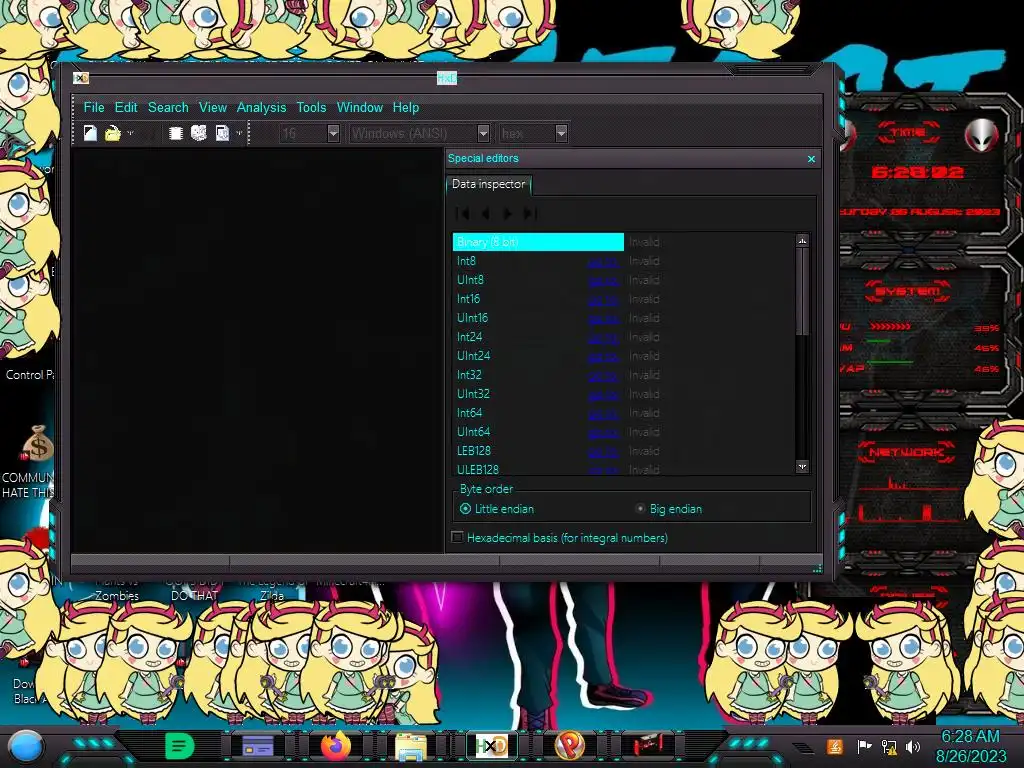Click the go to link for UInt16
1024x768 pixels.
click(x=603, y=319)
